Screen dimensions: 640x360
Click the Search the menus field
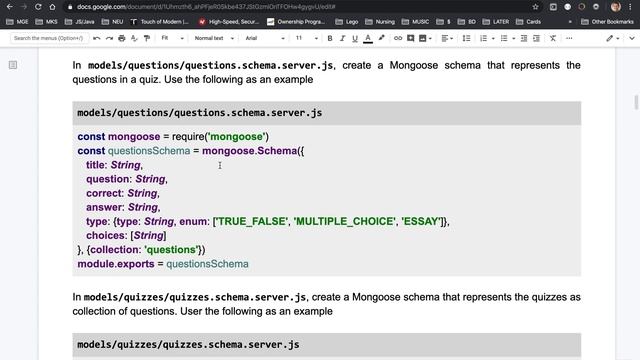pyautogui.click(x=48, y=38)
